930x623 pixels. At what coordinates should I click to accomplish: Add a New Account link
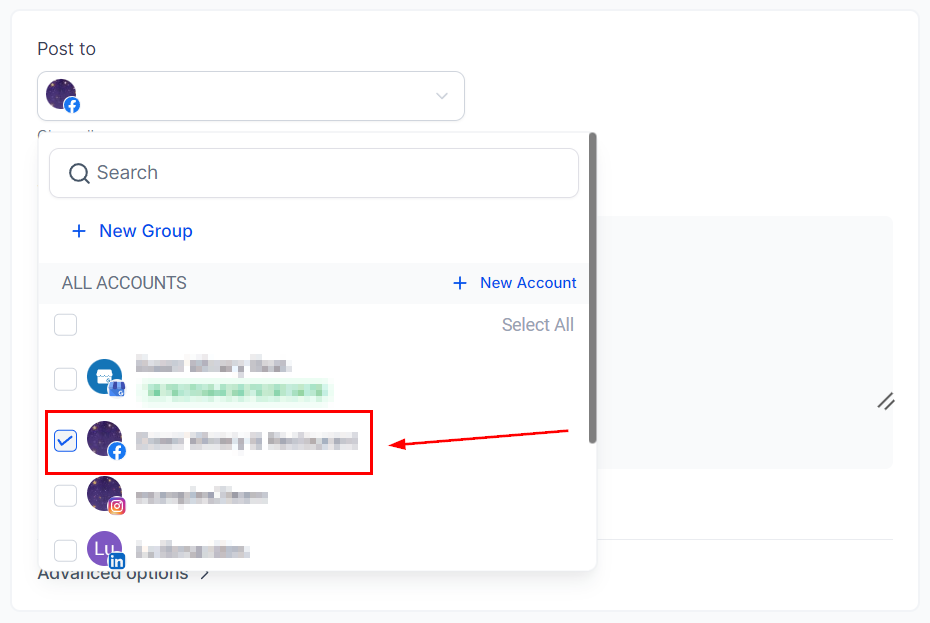coord(527,283)
